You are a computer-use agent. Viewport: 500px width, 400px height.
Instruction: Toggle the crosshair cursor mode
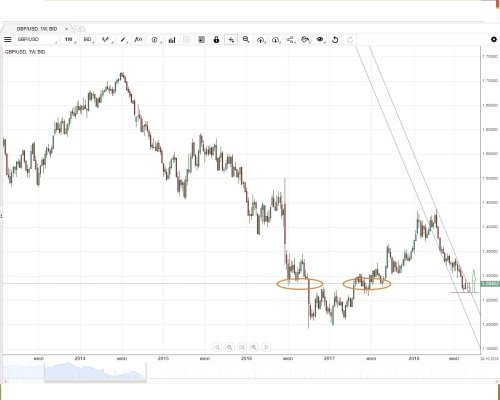pos(231,40)
